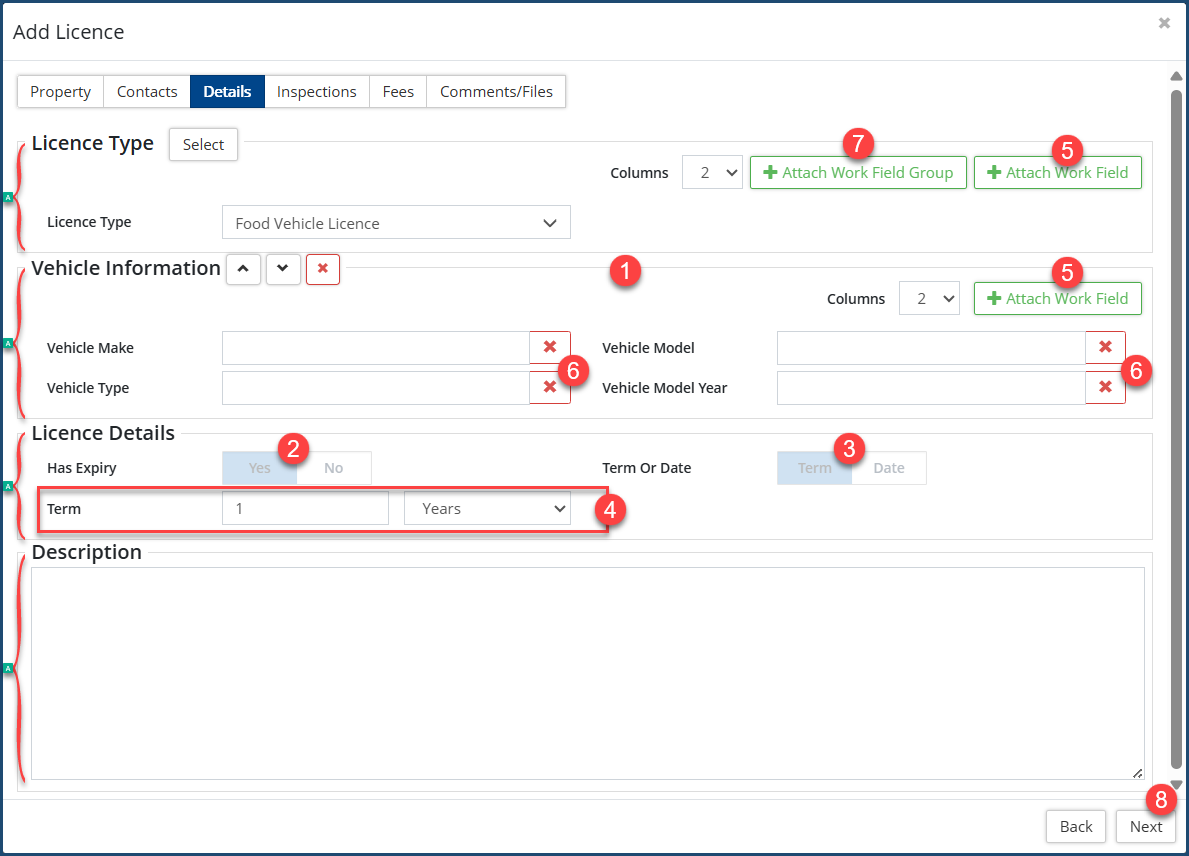This screenshot has width=1189, height=856.
Task: Set Has Expiry to Yes
Action: coord(259,468)
